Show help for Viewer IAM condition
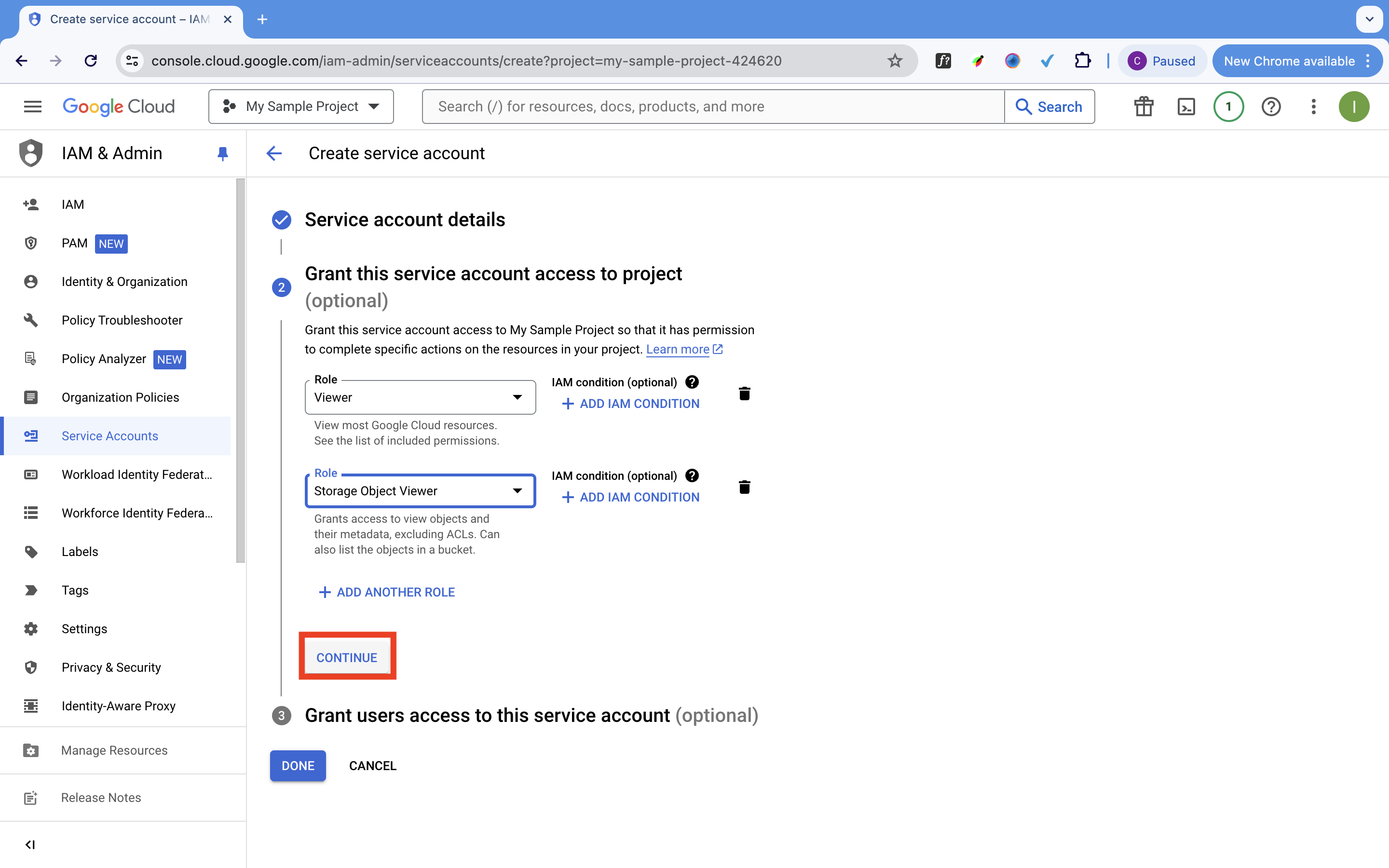Image resolution: width=1389 pixels, height=868 pixels. click(x=692, y=382)
